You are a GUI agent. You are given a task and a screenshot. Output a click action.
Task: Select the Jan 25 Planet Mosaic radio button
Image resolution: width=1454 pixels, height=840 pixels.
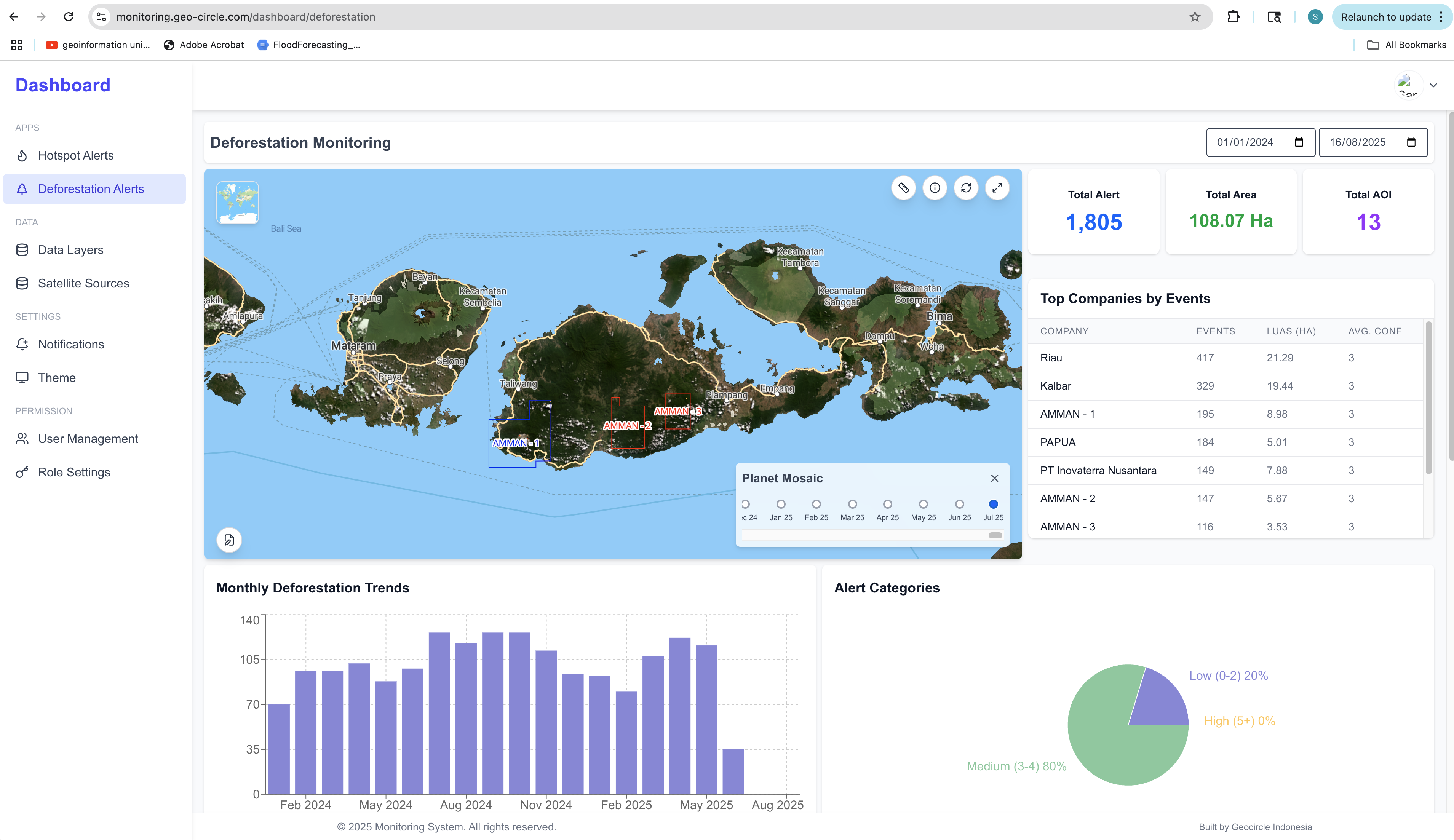(x=781, y=504)
